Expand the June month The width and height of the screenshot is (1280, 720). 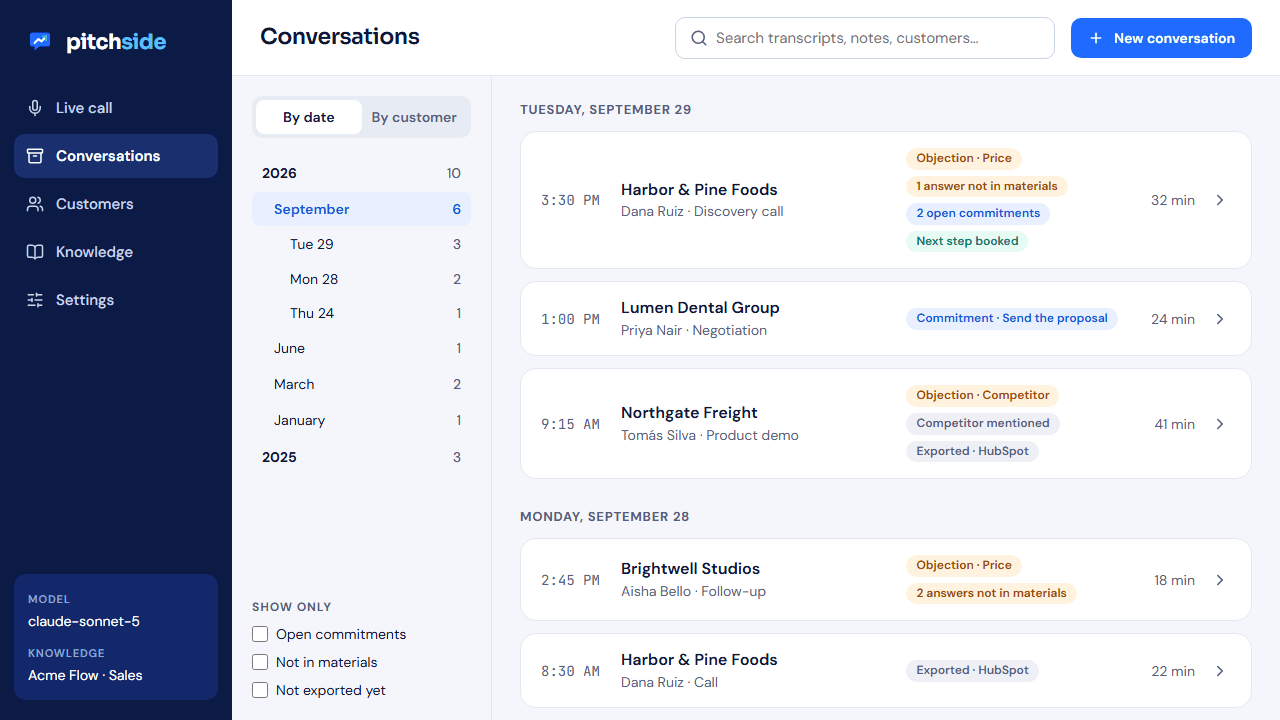coord(361,348)
